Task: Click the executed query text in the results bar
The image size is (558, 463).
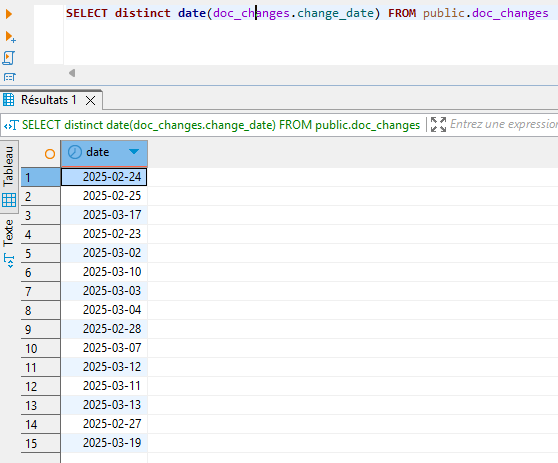Action: click(221, 125)
